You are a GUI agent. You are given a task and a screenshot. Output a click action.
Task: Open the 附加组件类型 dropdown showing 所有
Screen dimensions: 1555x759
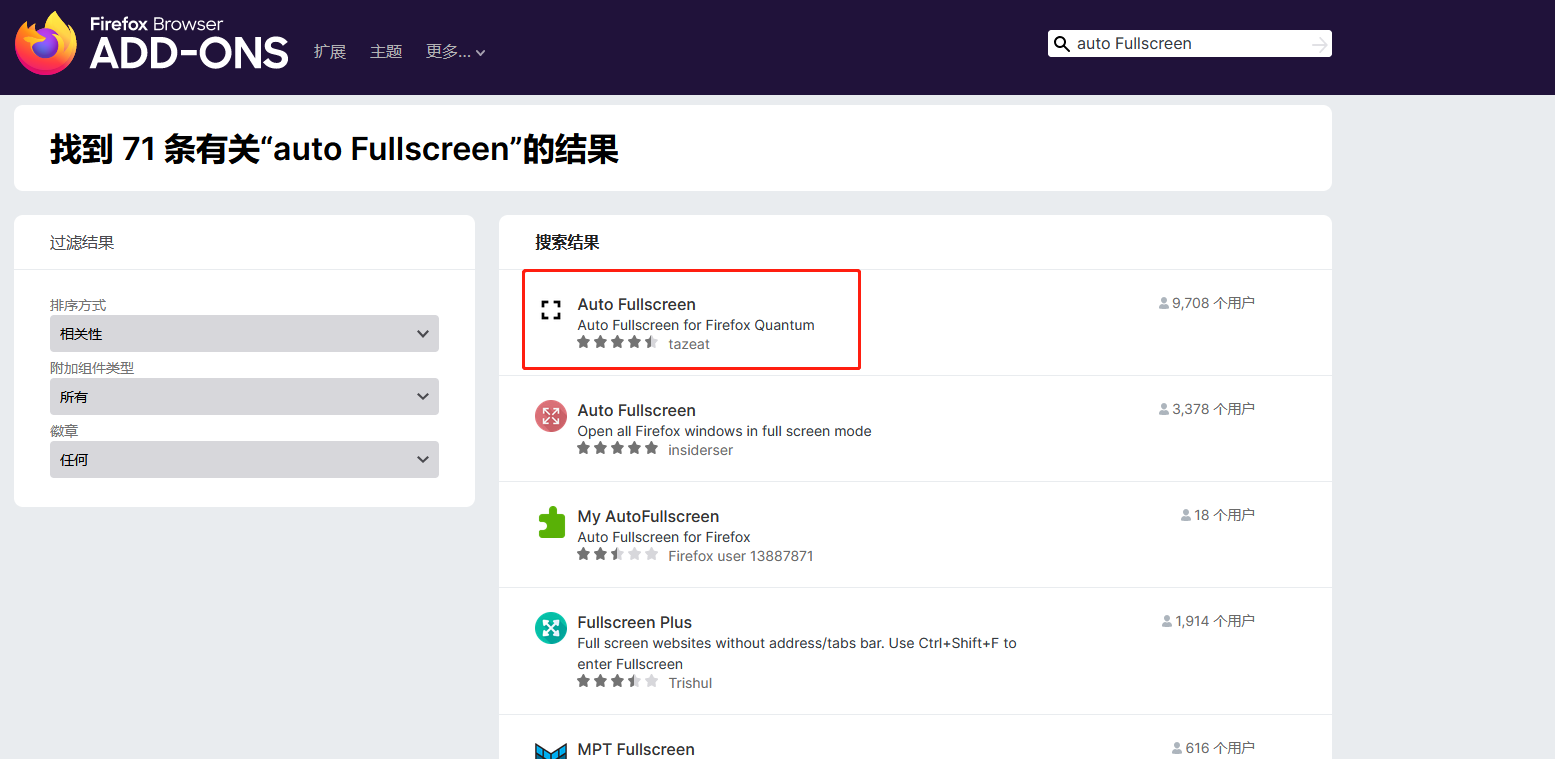coord(244,397)
